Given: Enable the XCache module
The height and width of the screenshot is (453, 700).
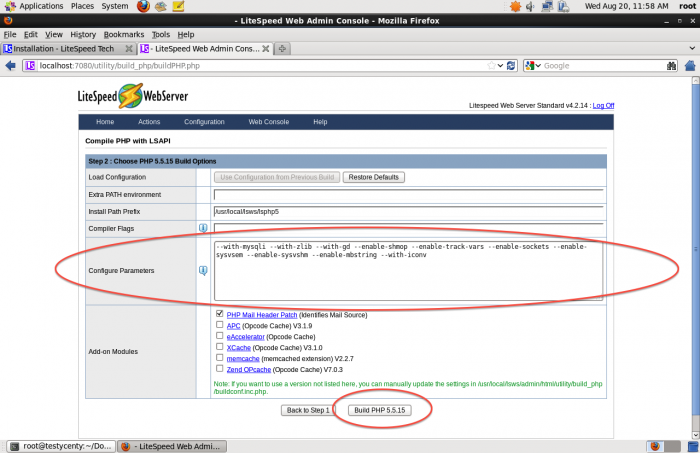Looking at the screenshot, I should click(x=219, y=347).
